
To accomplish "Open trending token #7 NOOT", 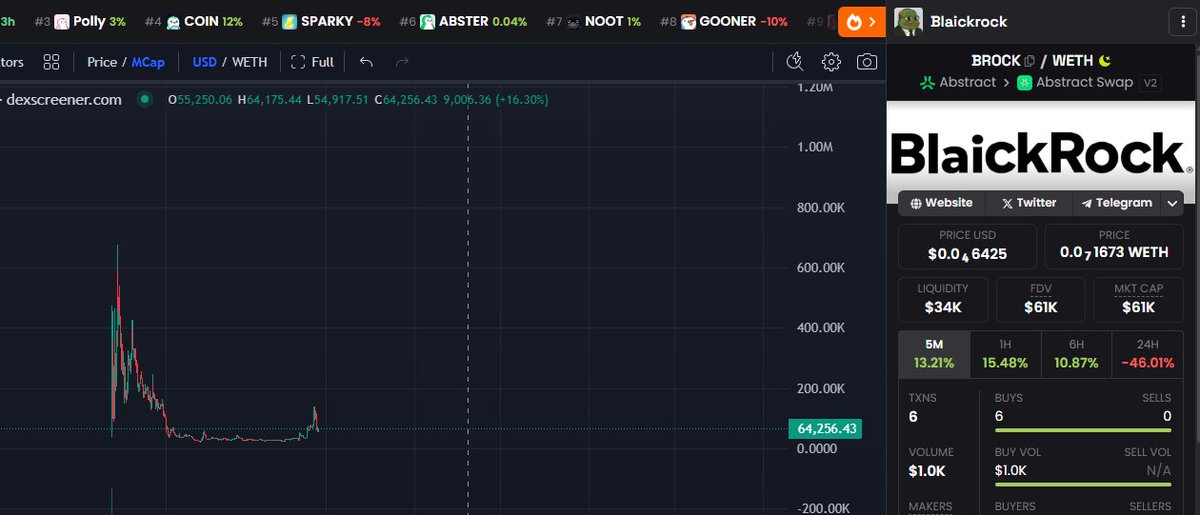I will tap(594, 21).
